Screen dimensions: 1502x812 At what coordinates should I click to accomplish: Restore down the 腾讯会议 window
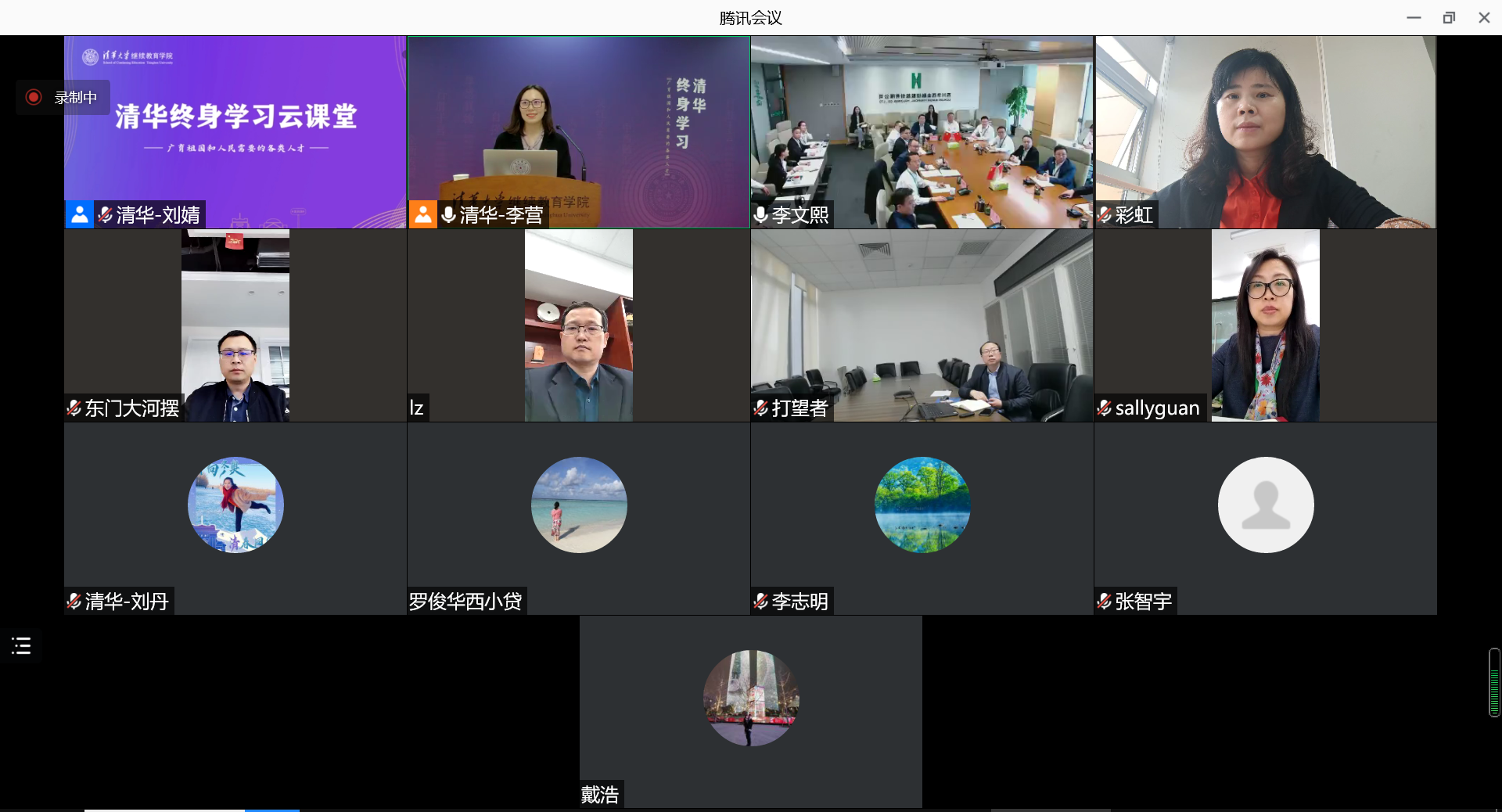click(1449, 17)
